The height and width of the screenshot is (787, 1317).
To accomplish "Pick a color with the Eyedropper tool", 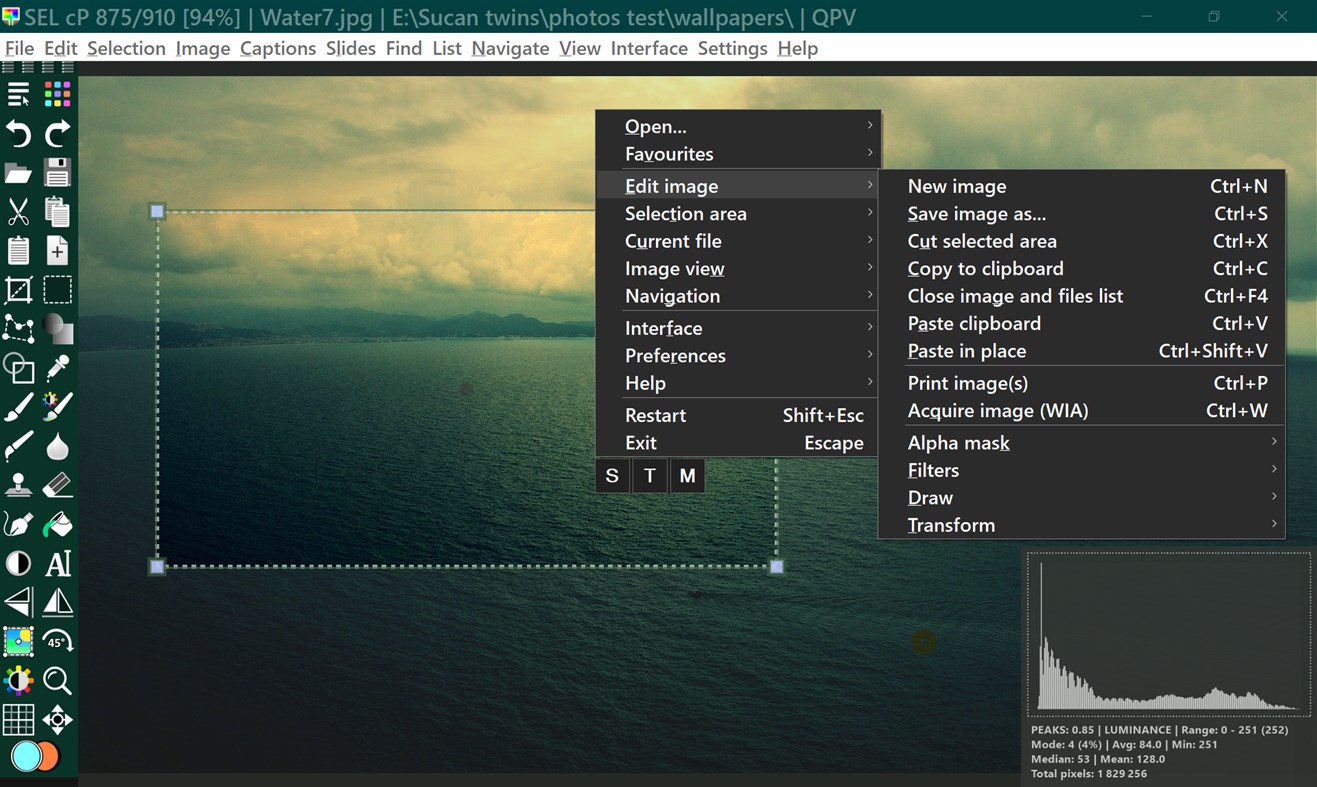I will pos(57,368).
